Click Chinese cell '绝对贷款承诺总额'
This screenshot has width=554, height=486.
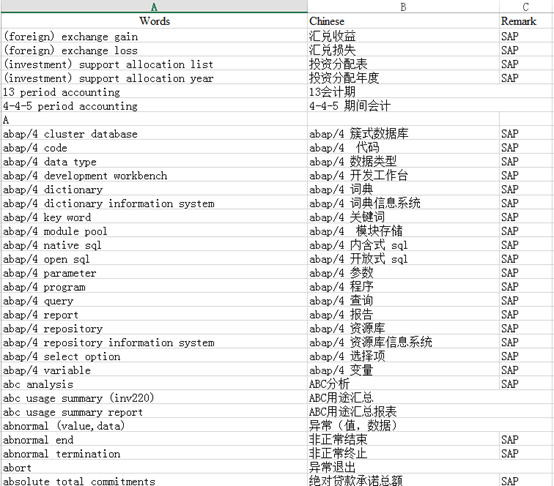(403, 480)
